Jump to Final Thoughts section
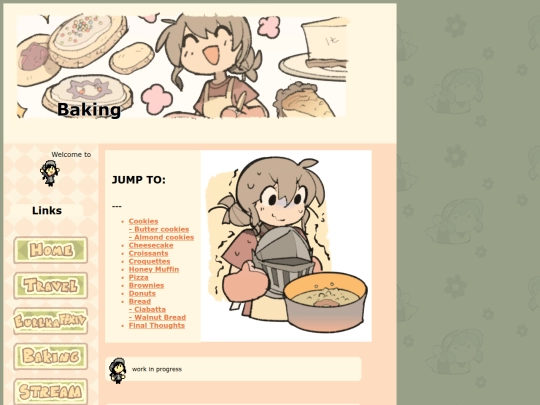 tap(156, 325)
